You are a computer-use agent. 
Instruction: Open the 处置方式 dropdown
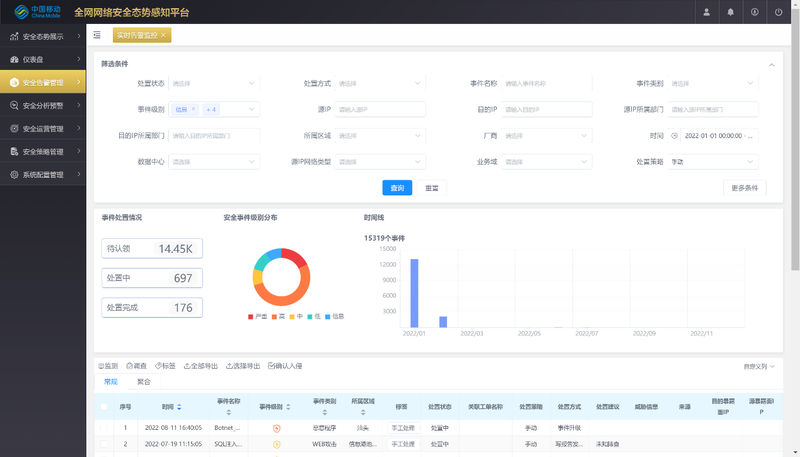click(x=380, y=83)
